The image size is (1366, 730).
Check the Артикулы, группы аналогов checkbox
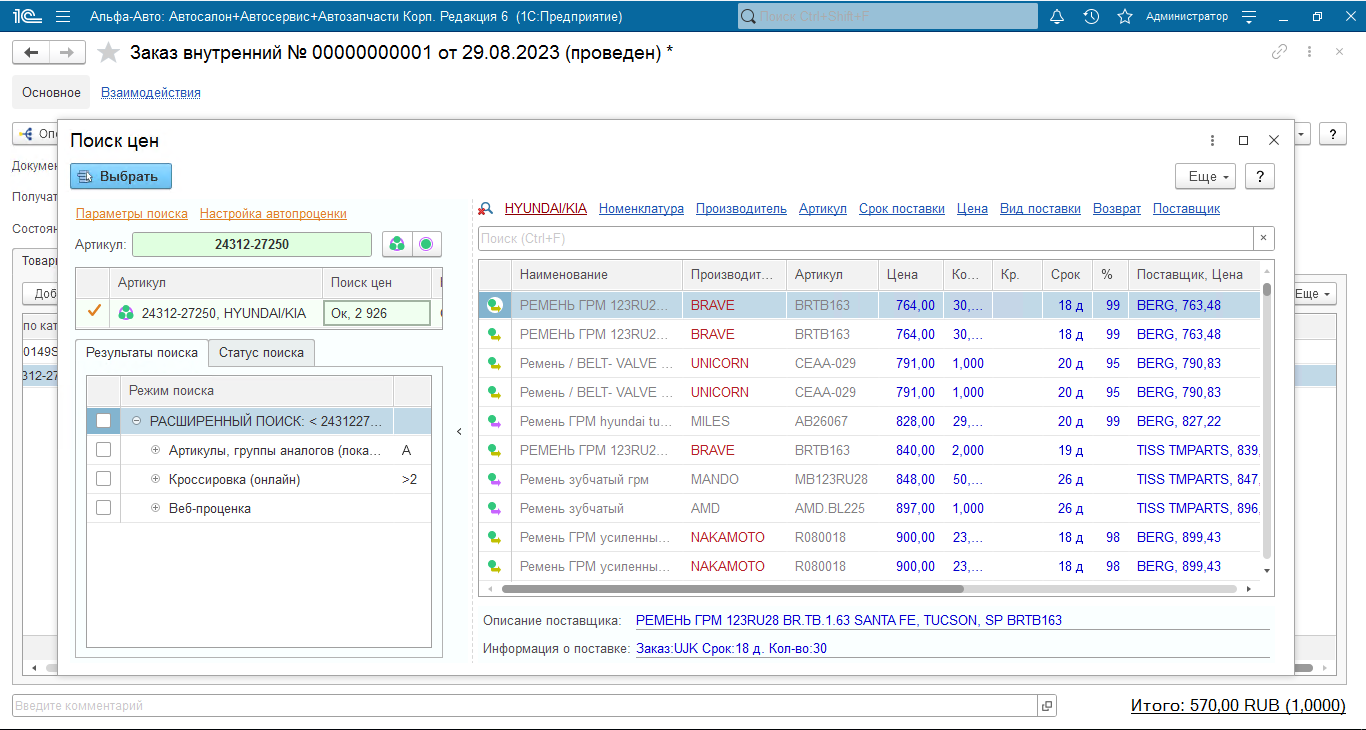[103, 450]
